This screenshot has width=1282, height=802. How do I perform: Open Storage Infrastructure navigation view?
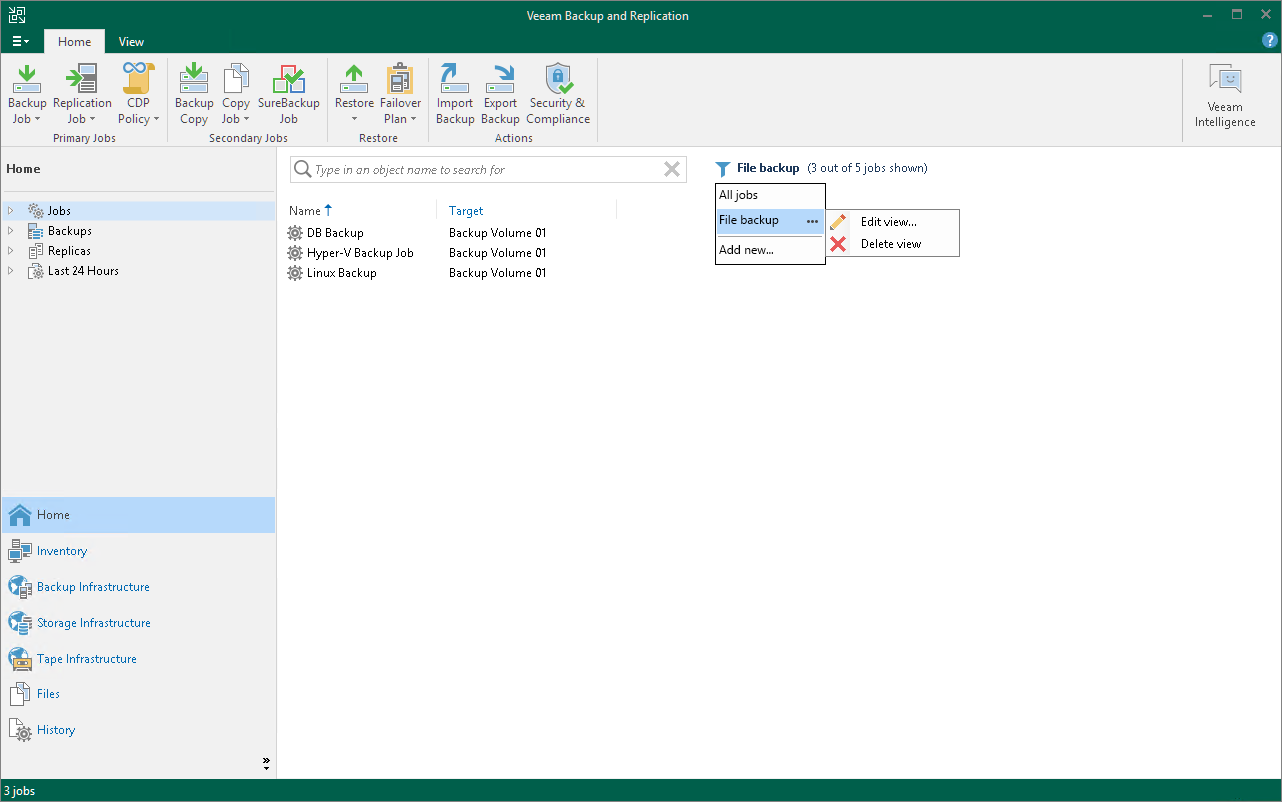tap(138, 623)
